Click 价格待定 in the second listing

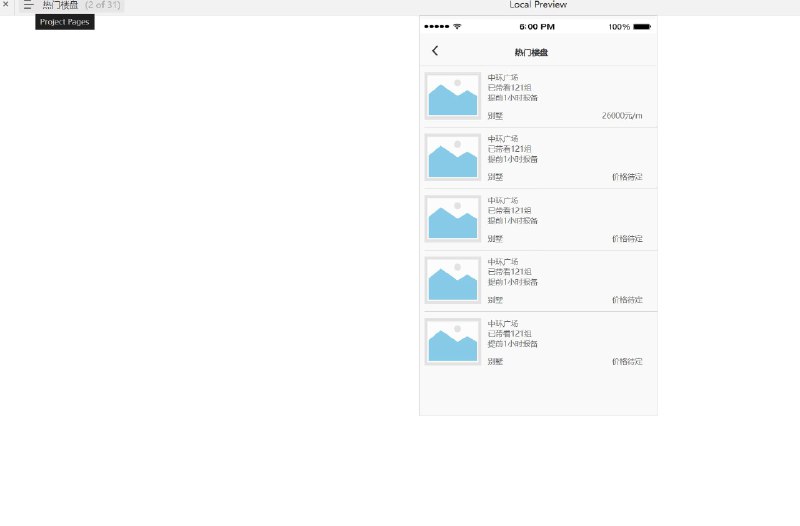pos(627,177)
